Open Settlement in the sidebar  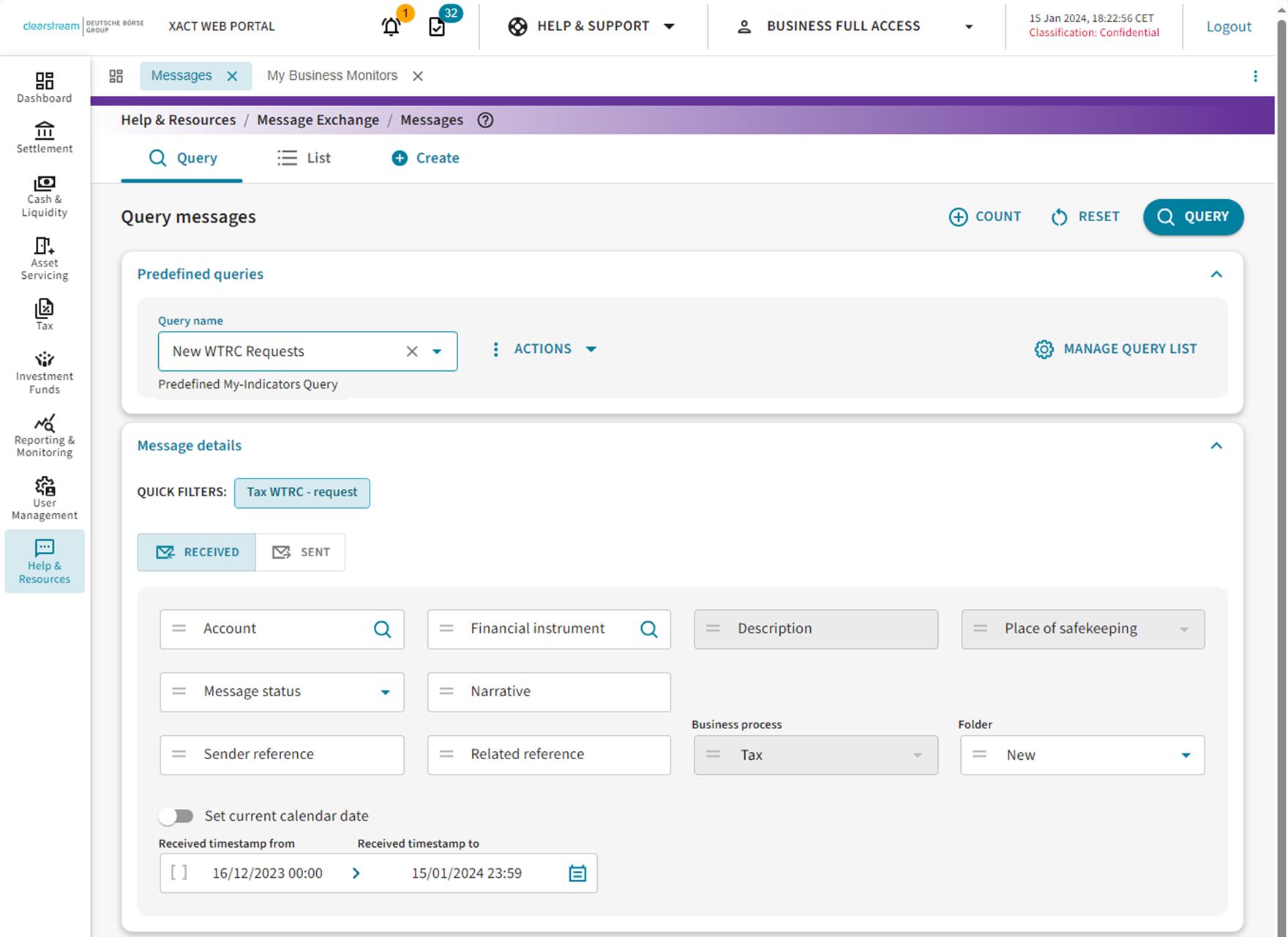point(45,138)
